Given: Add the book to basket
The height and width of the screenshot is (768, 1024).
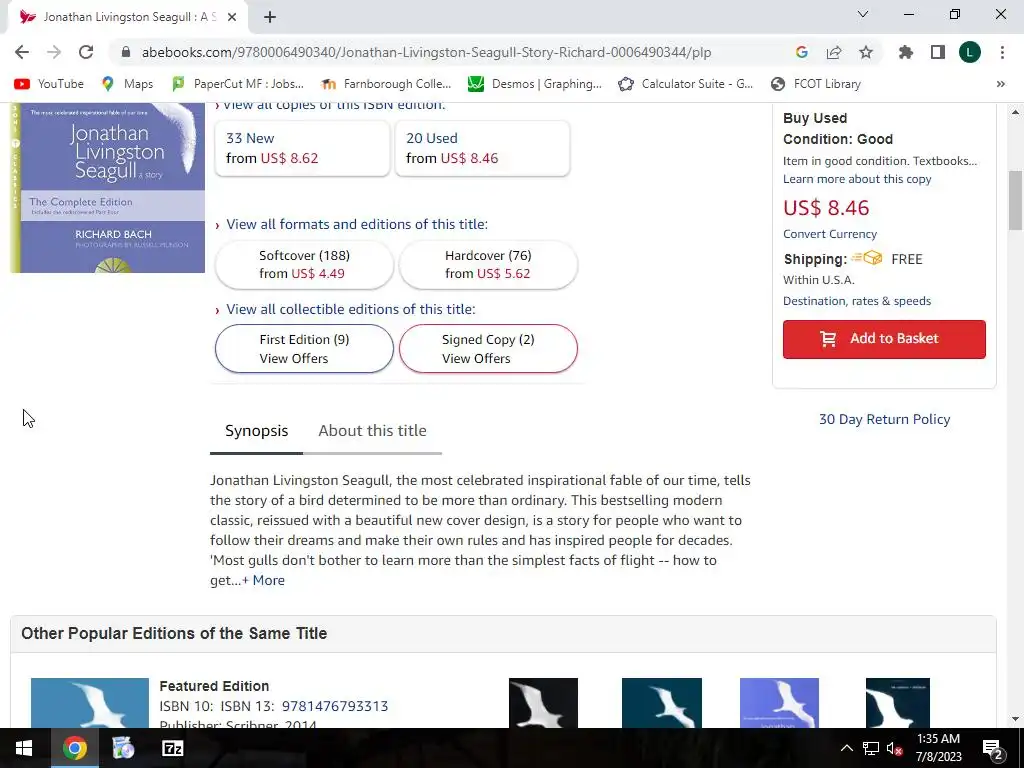Looking at the screenshot, I should [884, 339].
